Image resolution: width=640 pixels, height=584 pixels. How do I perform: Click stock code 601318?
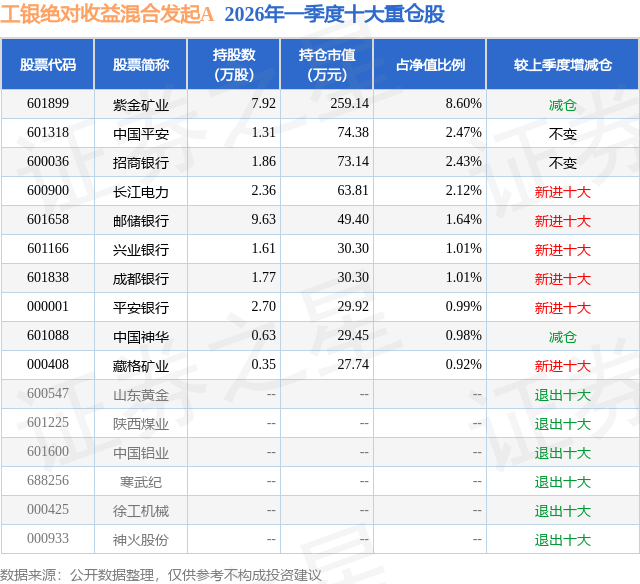coord(48,133)
